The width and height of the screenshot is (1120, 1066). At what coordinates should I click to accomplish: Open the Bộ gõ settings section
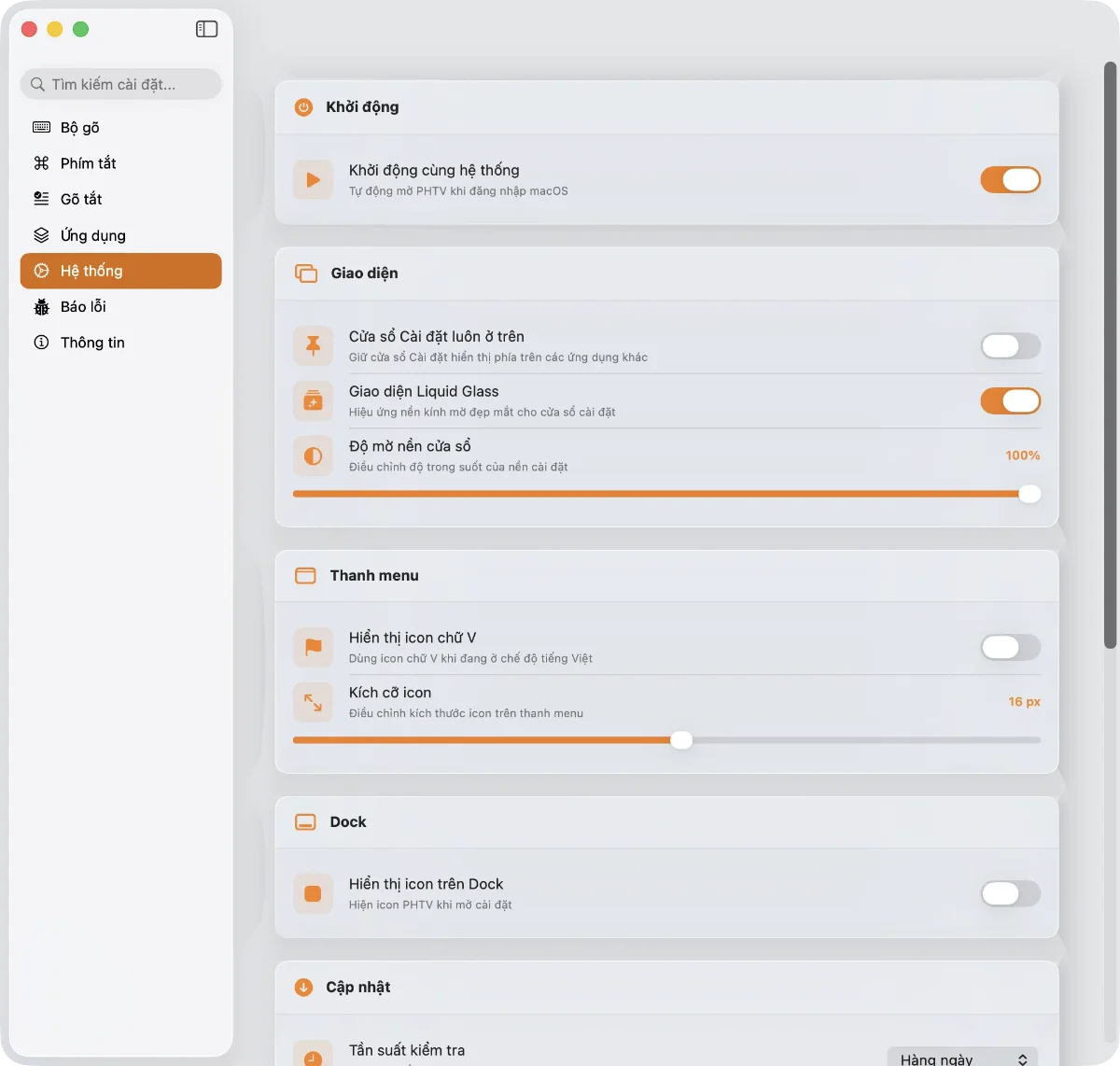(x=80, y=127)
